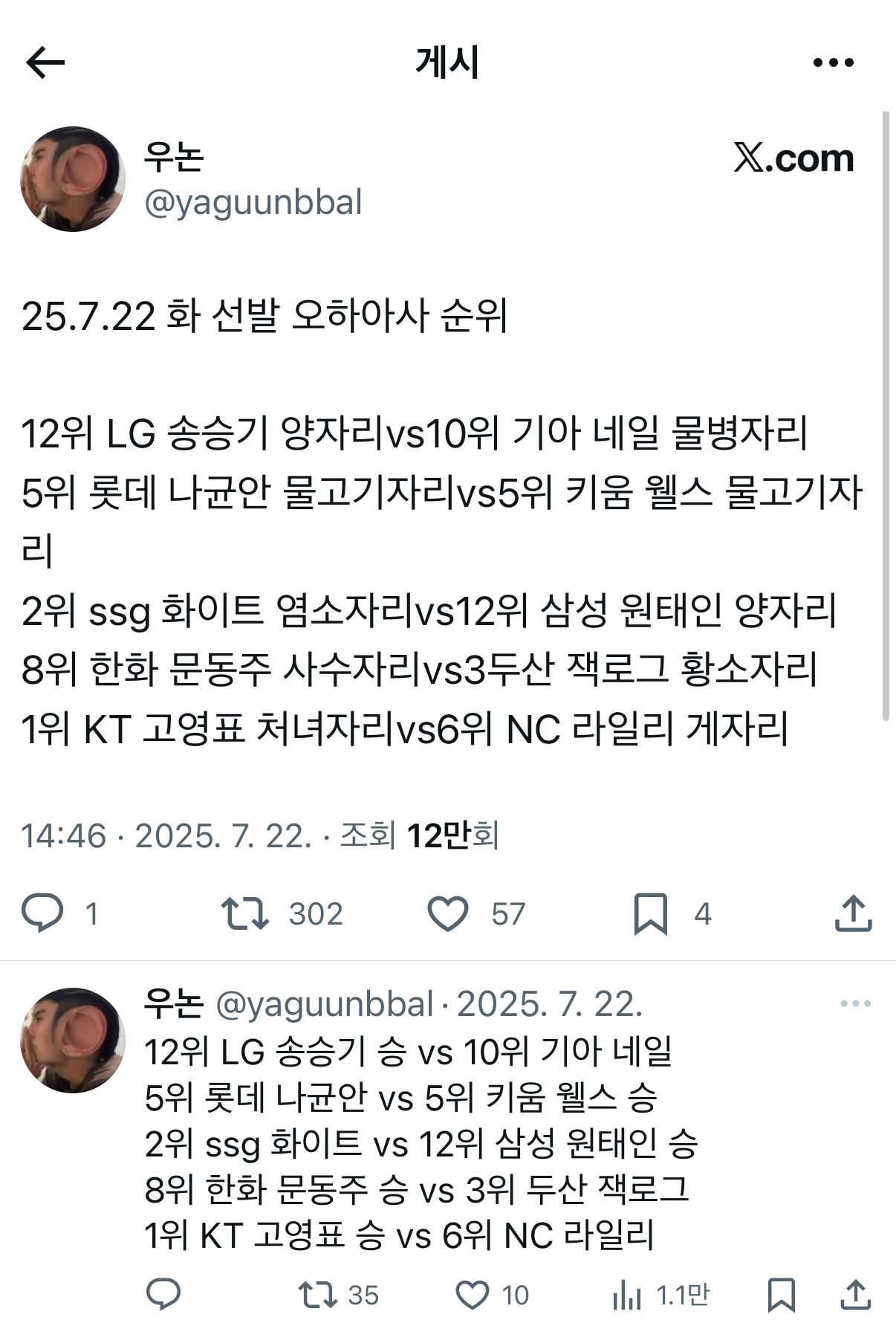Open the @yaguunbbal handle on main post
Image resolution: width=896 pixels, height=1320 pixels.
253,202
